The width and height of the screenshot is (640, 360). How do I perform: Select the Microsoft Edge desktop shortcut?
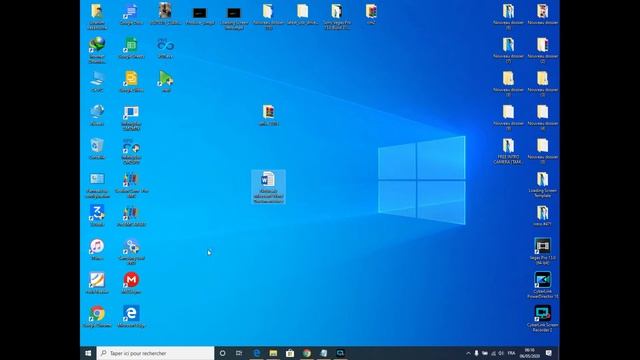pos(131,317)
